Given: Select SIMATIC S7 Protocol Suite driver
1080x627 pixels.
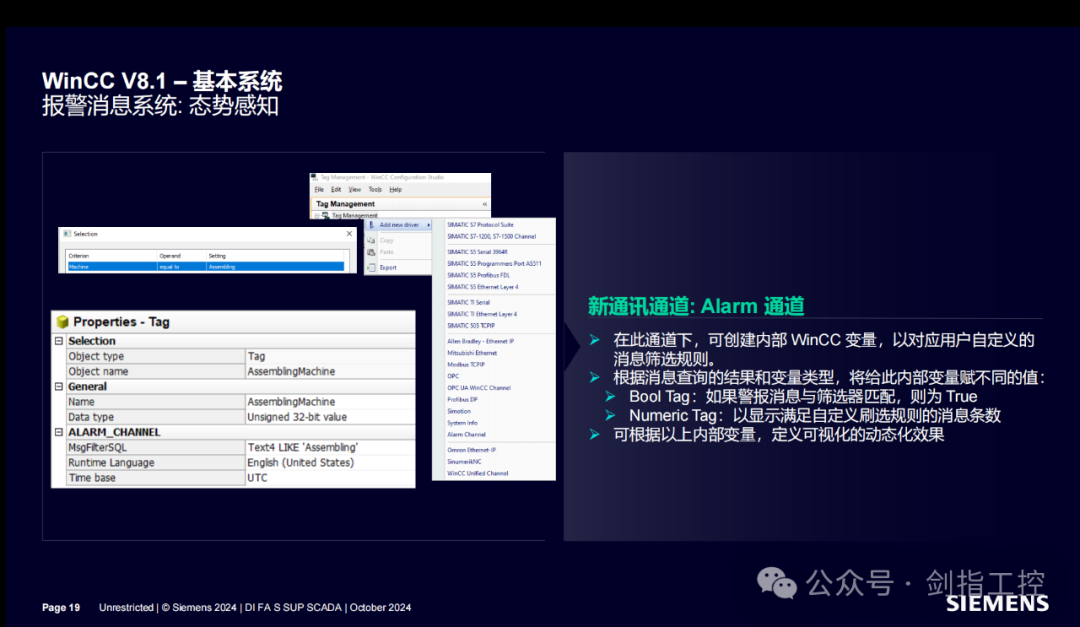Looking at the screenshot, I should point(480,225).
